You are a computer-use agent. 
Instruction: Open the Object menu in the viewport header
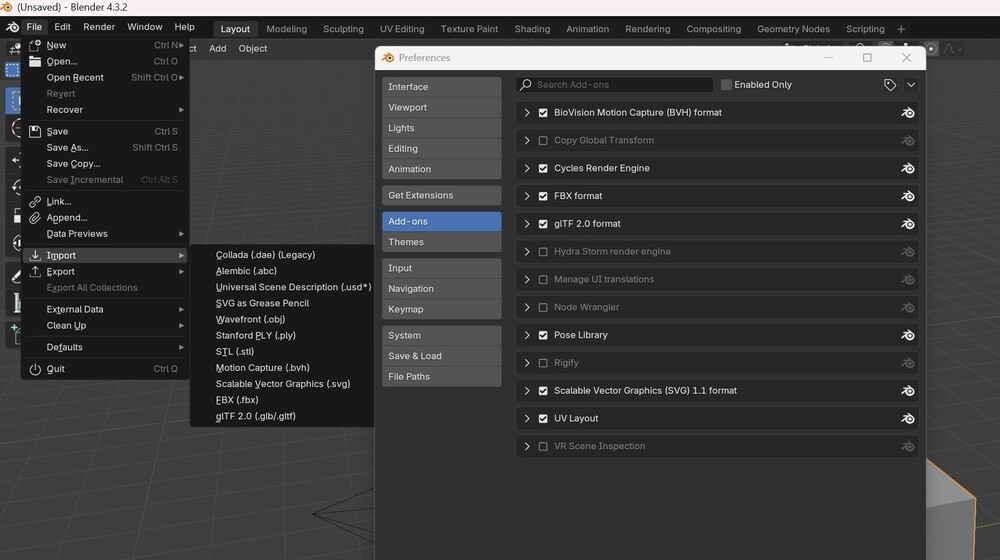coord(253,48)
